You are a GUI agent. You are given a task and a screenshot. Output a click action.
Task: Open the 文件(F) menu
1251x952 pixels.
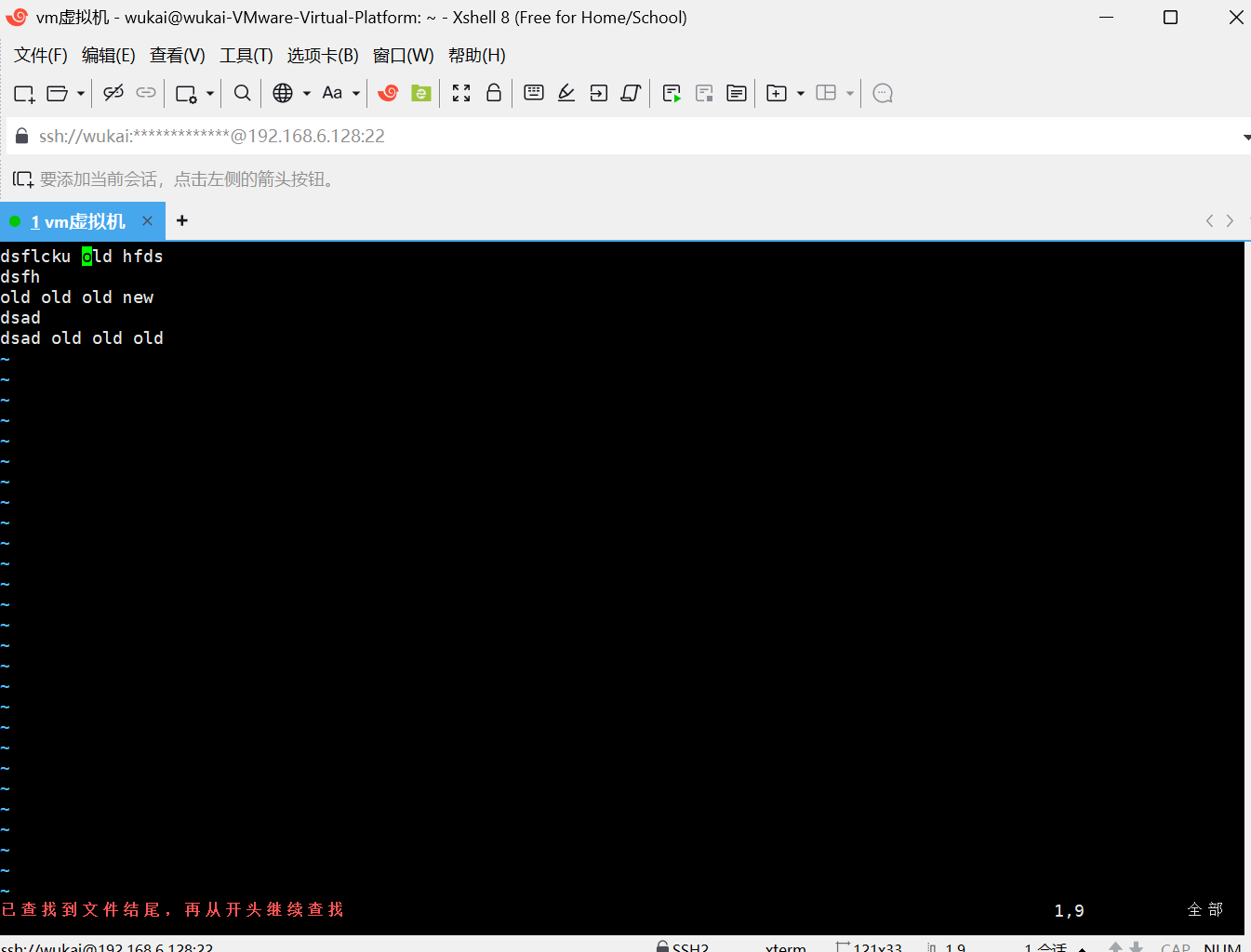pyautogui.click(x=41, y=56)
